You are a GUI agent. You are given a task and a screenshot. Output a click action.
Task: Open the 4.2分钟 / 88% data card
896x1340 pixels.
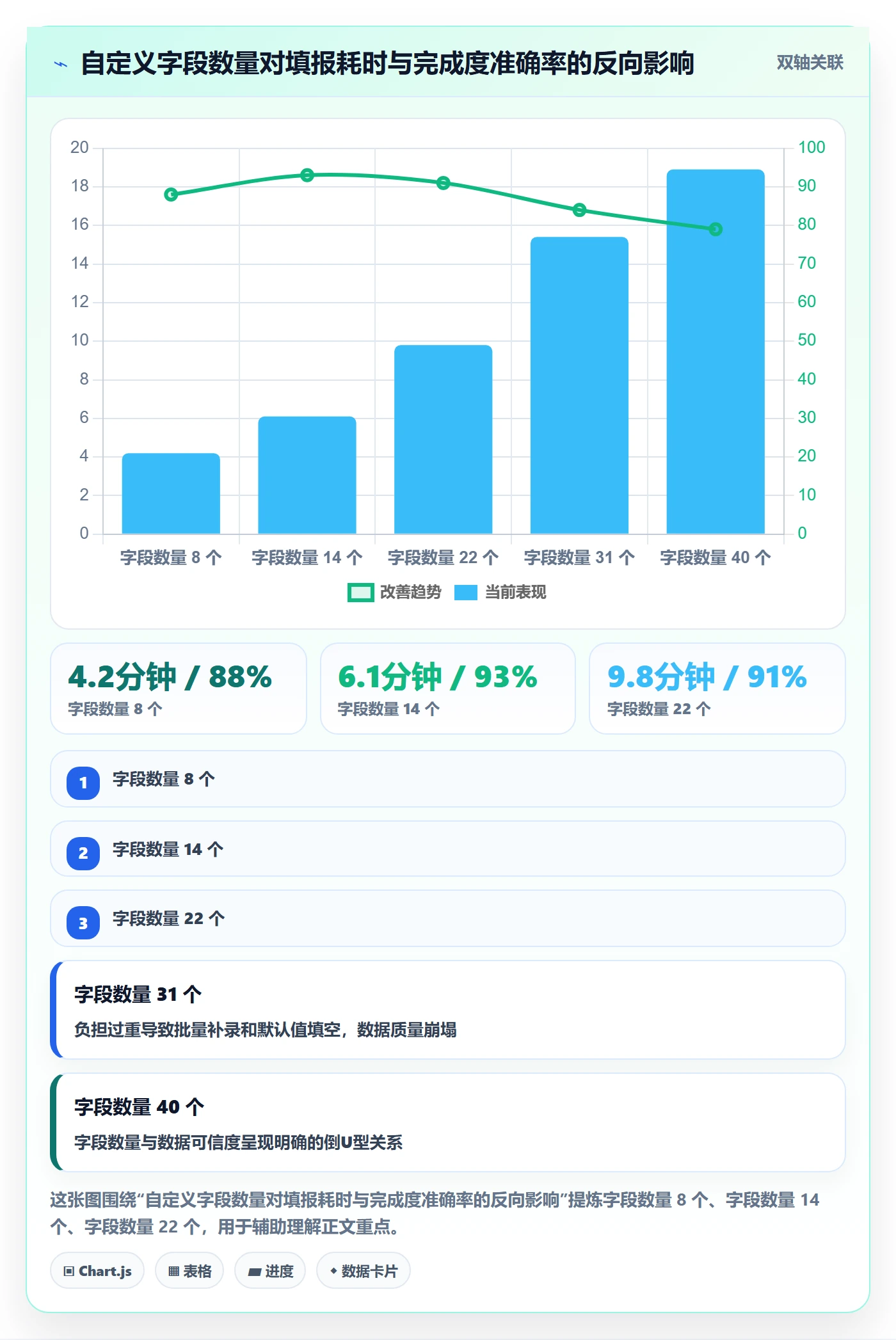[x=179, y=689]
